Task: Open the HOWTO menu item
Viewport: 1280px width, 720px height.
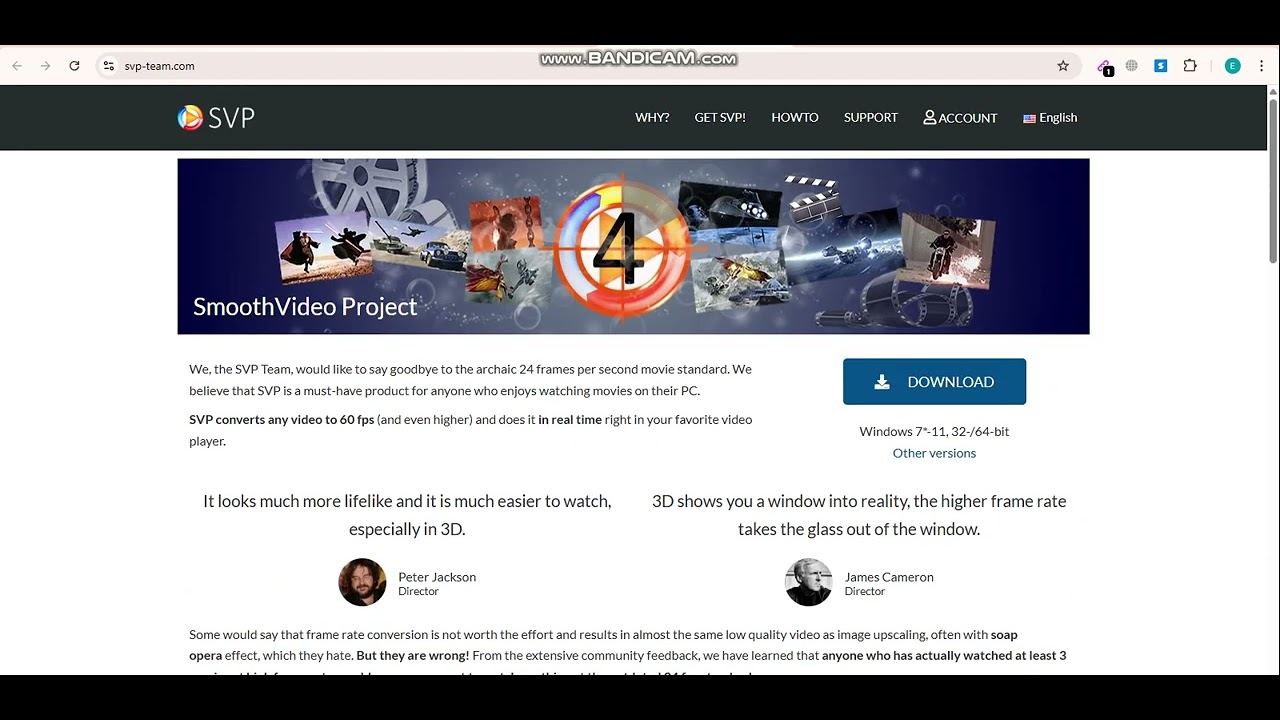Action: pyautogui.click(x=795, y=118)
